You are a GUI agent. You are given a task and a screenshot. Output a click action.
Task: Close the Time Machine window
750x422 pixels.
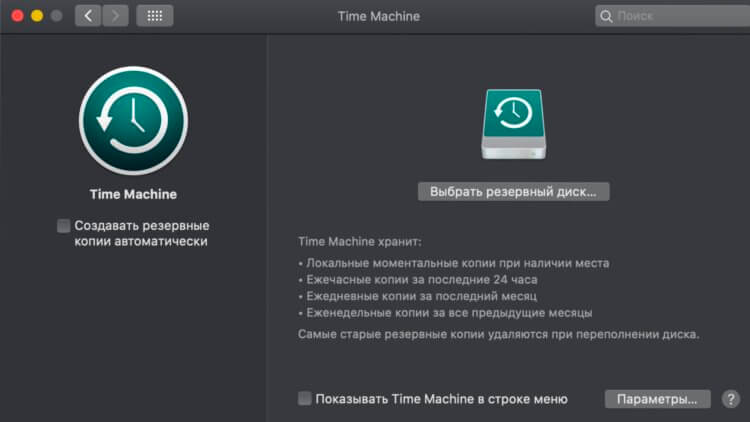coord(17,16)
